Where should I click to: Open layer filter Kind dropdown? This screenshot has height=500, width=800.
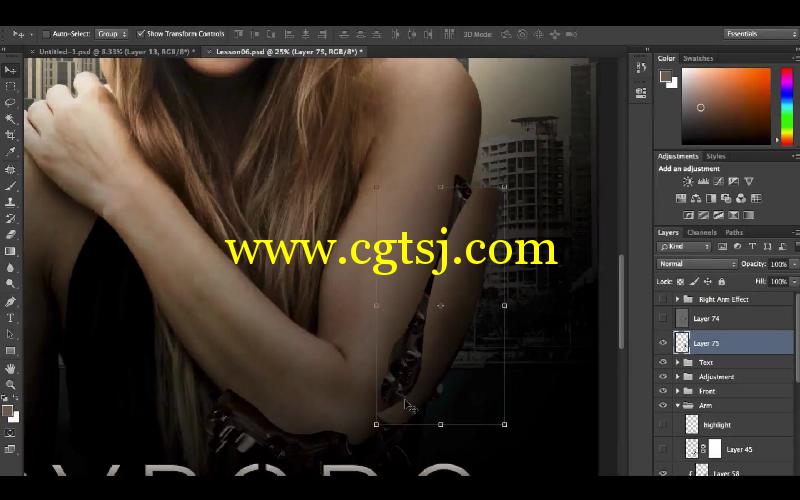(x=684, y=246)
